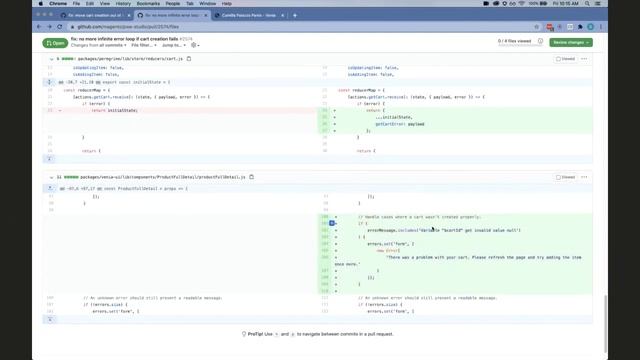Screen dimensions: 640x360
Task: Open the Chrome profile avatar
Action: [x=590, y=27]
